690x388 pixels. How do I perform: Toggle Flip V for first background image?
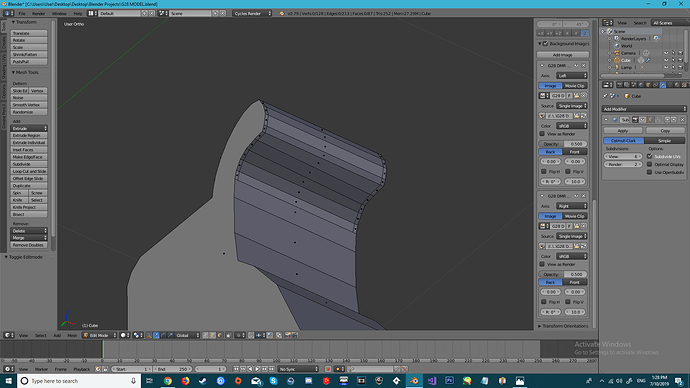(x=568, y=172)
